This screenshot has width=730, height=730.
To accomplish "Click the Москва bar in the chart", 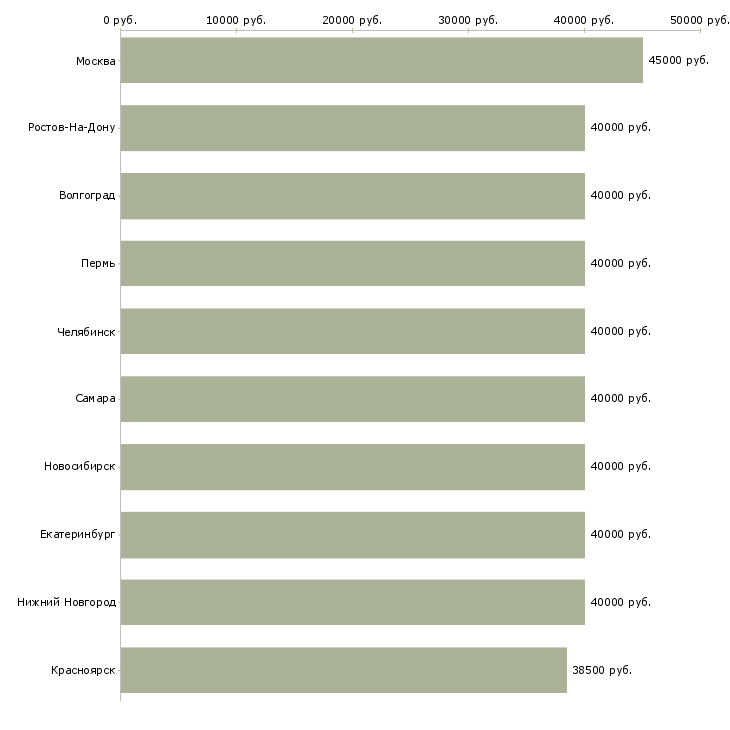I will [382, 60].
